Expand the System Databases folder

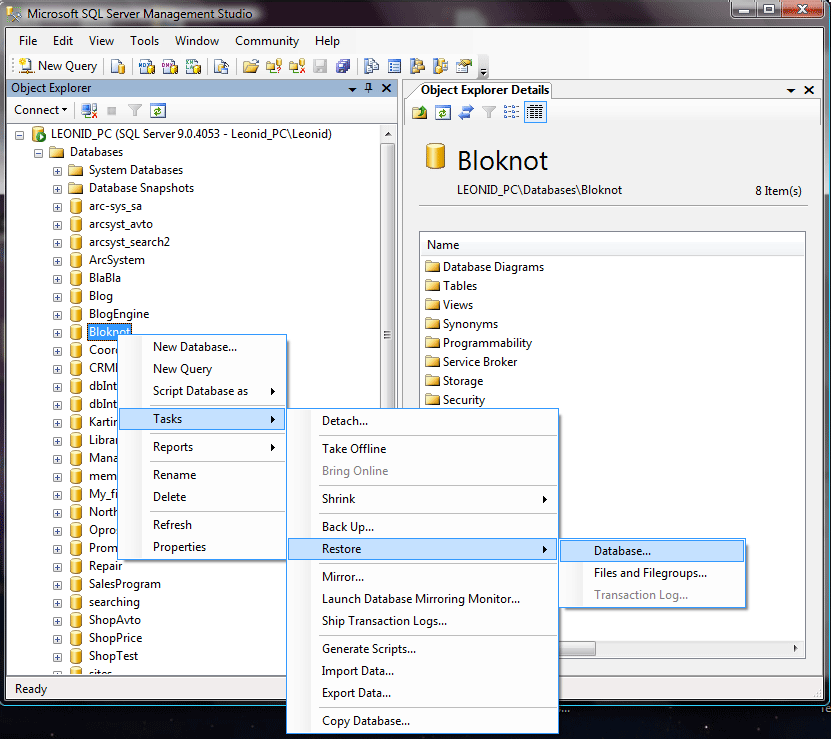(57, 171)
